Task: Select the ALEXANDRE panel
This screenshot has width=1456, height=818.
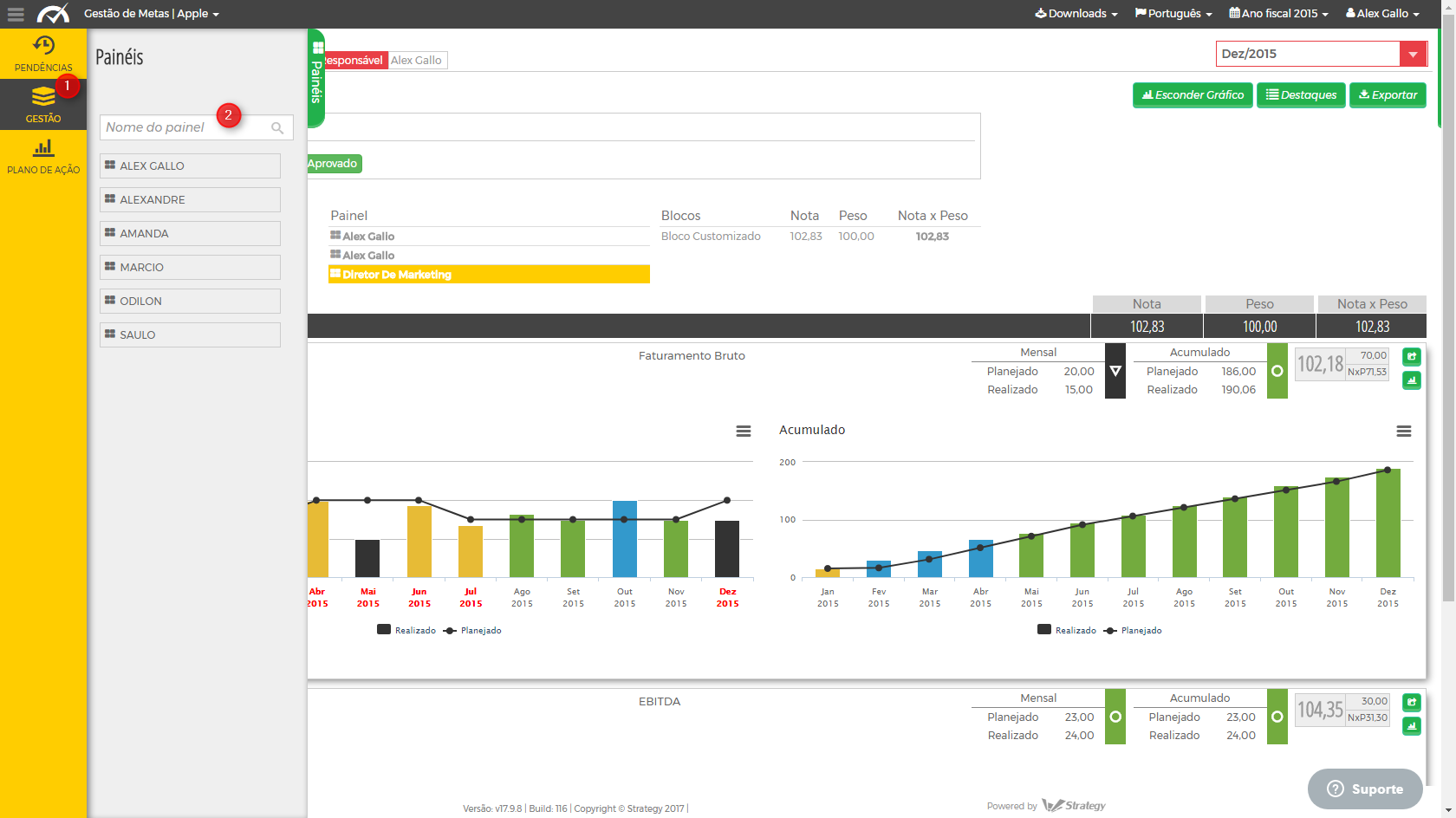Action: point(190,199)
